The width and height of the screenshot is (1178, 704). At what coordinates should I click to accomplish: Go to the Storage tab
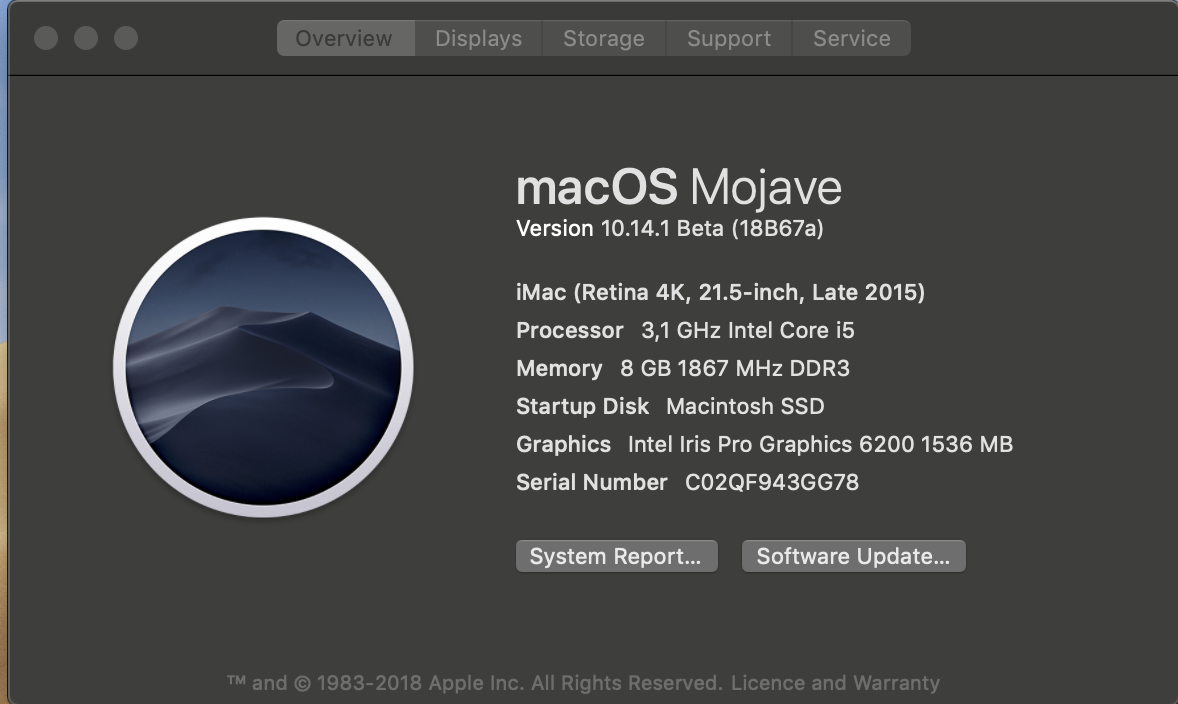604,39
